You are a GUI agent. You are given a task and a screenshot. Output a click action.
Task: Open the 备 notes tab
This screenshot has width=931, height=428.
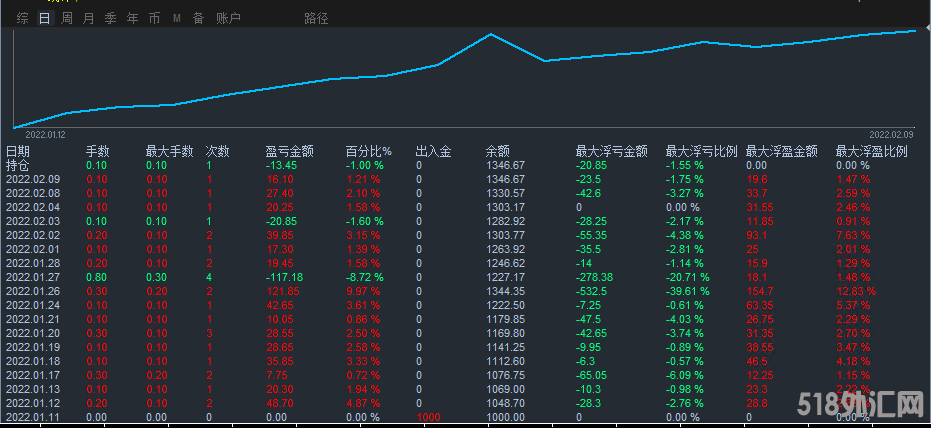pos(198,18)
